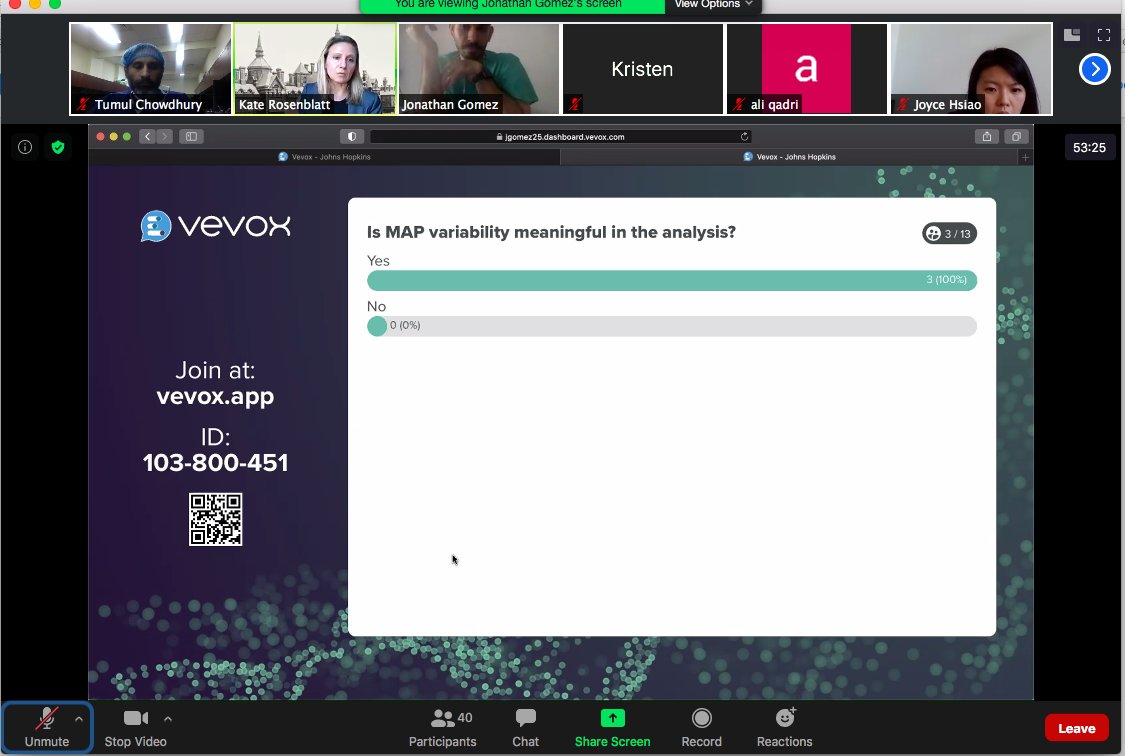
Task: Show Safari tab overview
Action: click(1016, 136)
